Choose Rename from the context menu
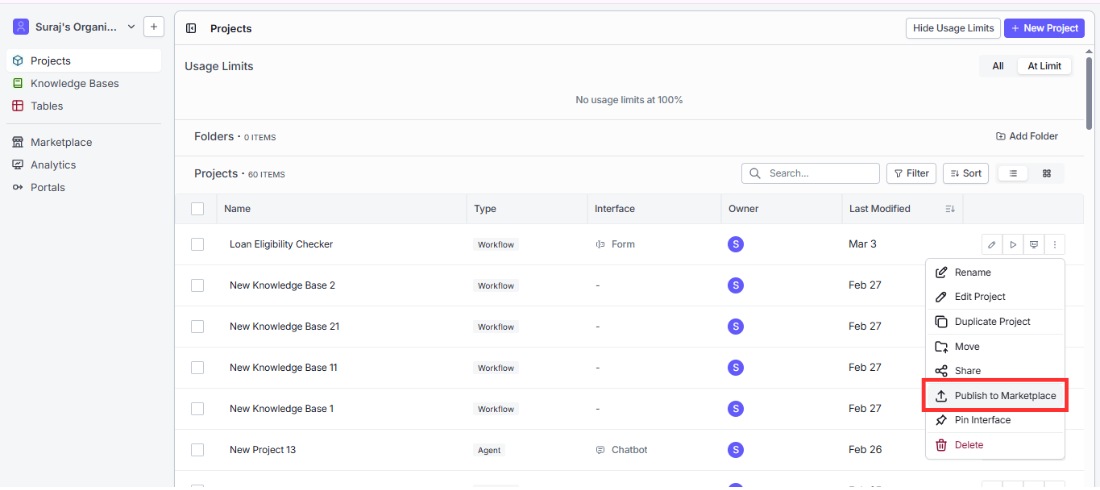The width and height of the screenshot is (1100, 490). [995, 272]
